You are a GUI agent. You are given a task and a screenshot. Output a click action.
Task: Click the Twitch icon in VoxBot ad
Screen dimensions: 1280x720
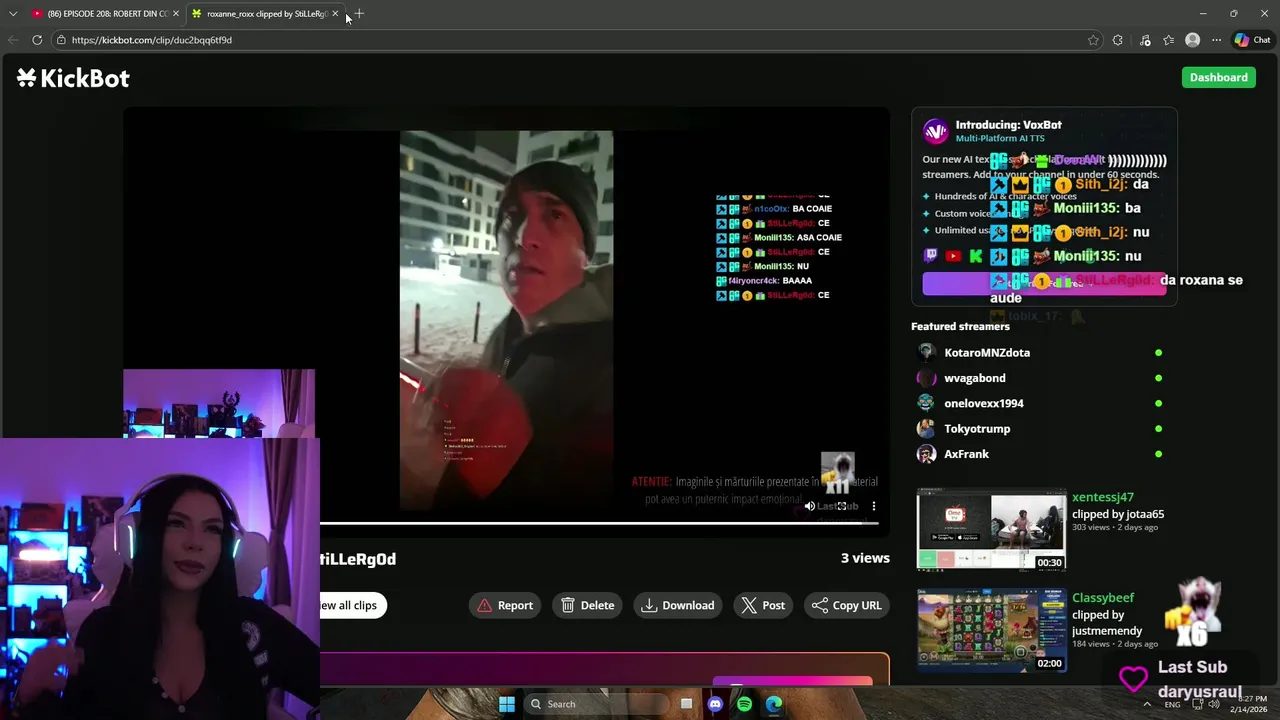[931, 256]
